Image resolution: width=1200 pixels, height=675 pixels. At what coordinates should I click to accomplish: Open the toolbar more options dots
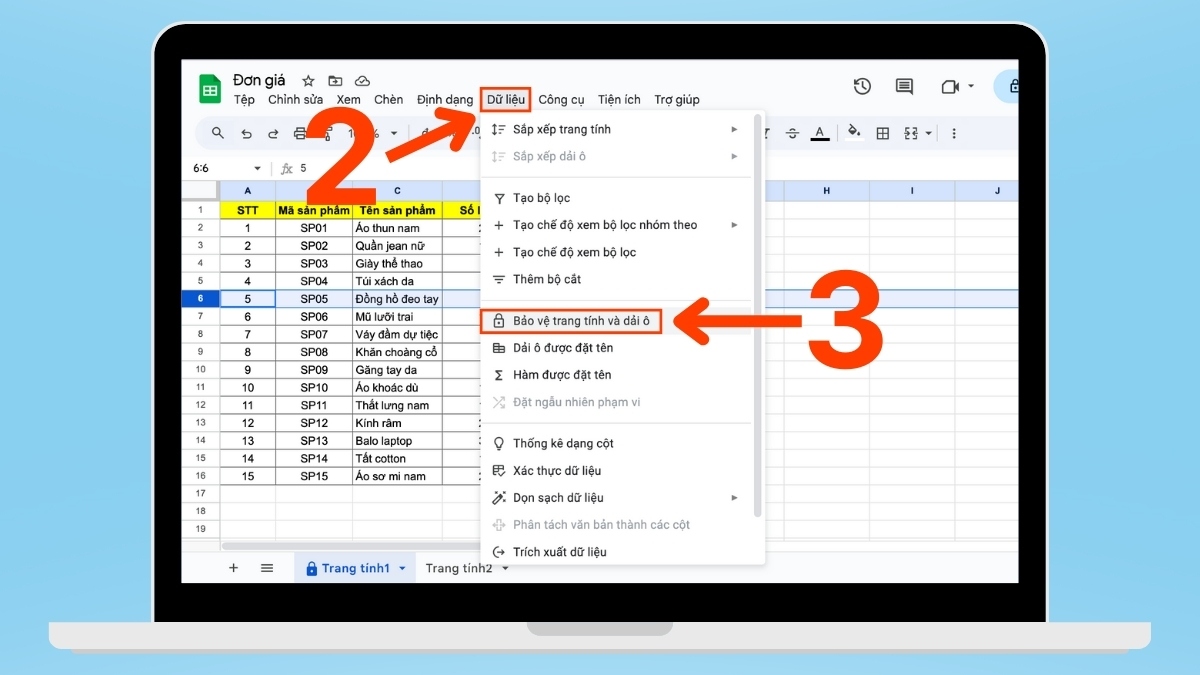point(954,133)
